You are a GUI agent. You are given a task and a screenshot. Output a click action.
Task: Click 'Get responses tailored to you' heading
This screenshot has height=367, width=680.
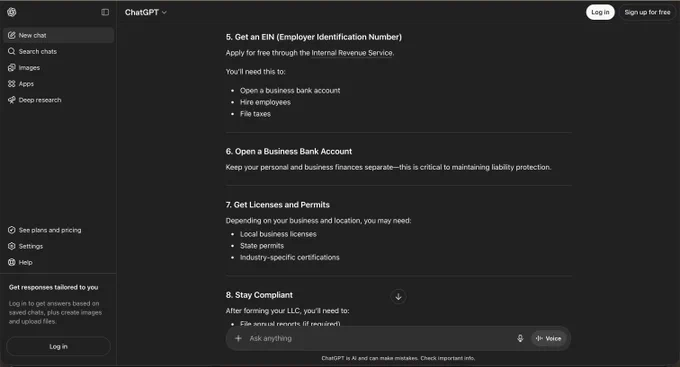tap(53, 287)
